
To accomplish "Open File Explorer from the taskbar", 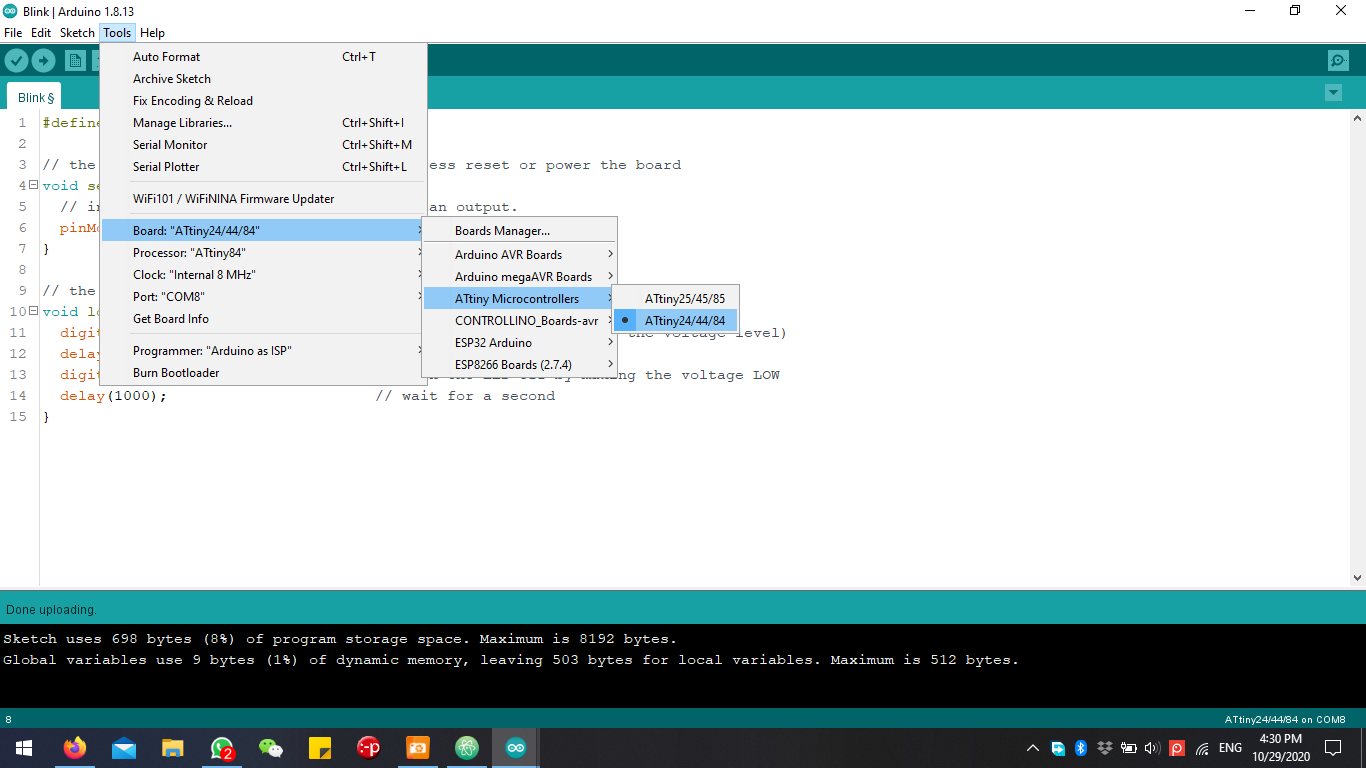I will 173,748.
